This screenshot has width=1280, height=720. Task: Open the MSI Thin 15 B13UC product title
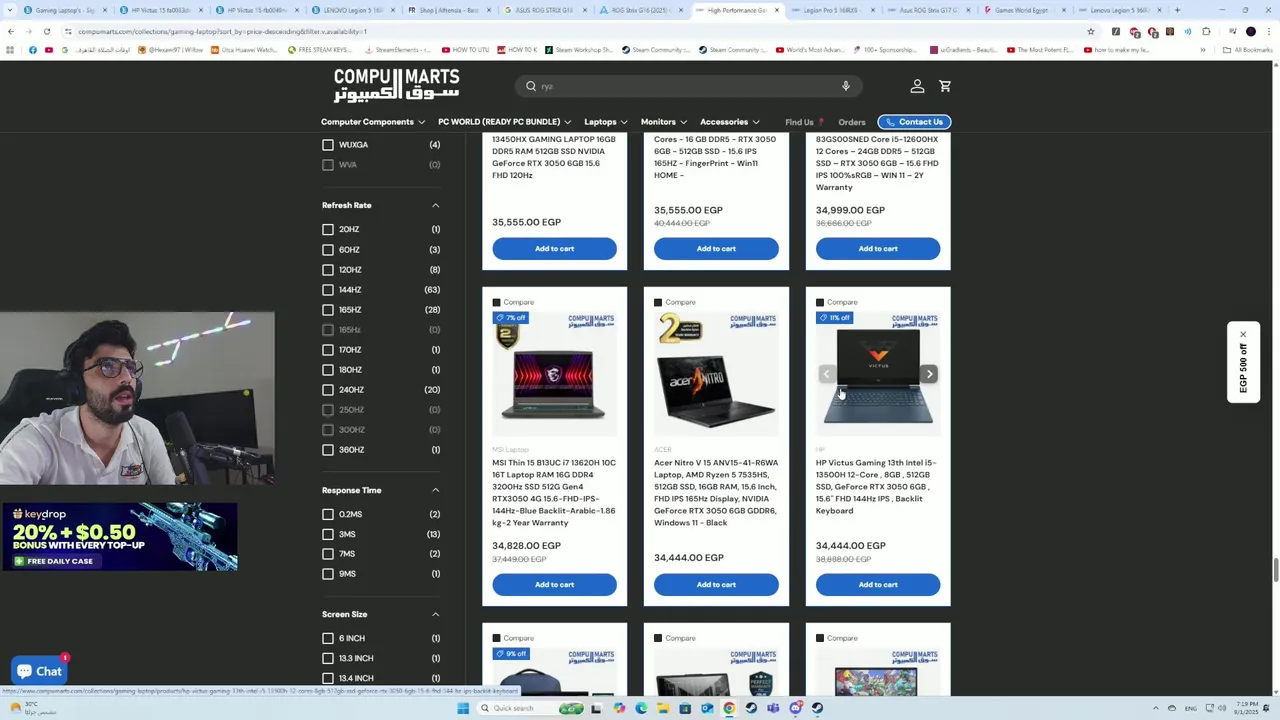click(x=554, y=493)
